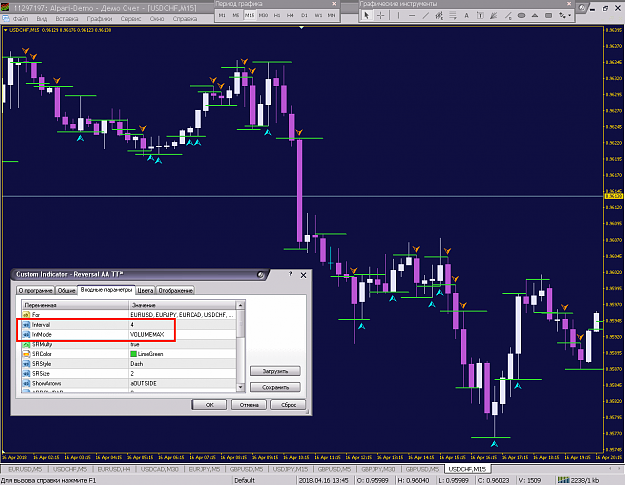Select the Interval value 4 cell

[183, 325]
